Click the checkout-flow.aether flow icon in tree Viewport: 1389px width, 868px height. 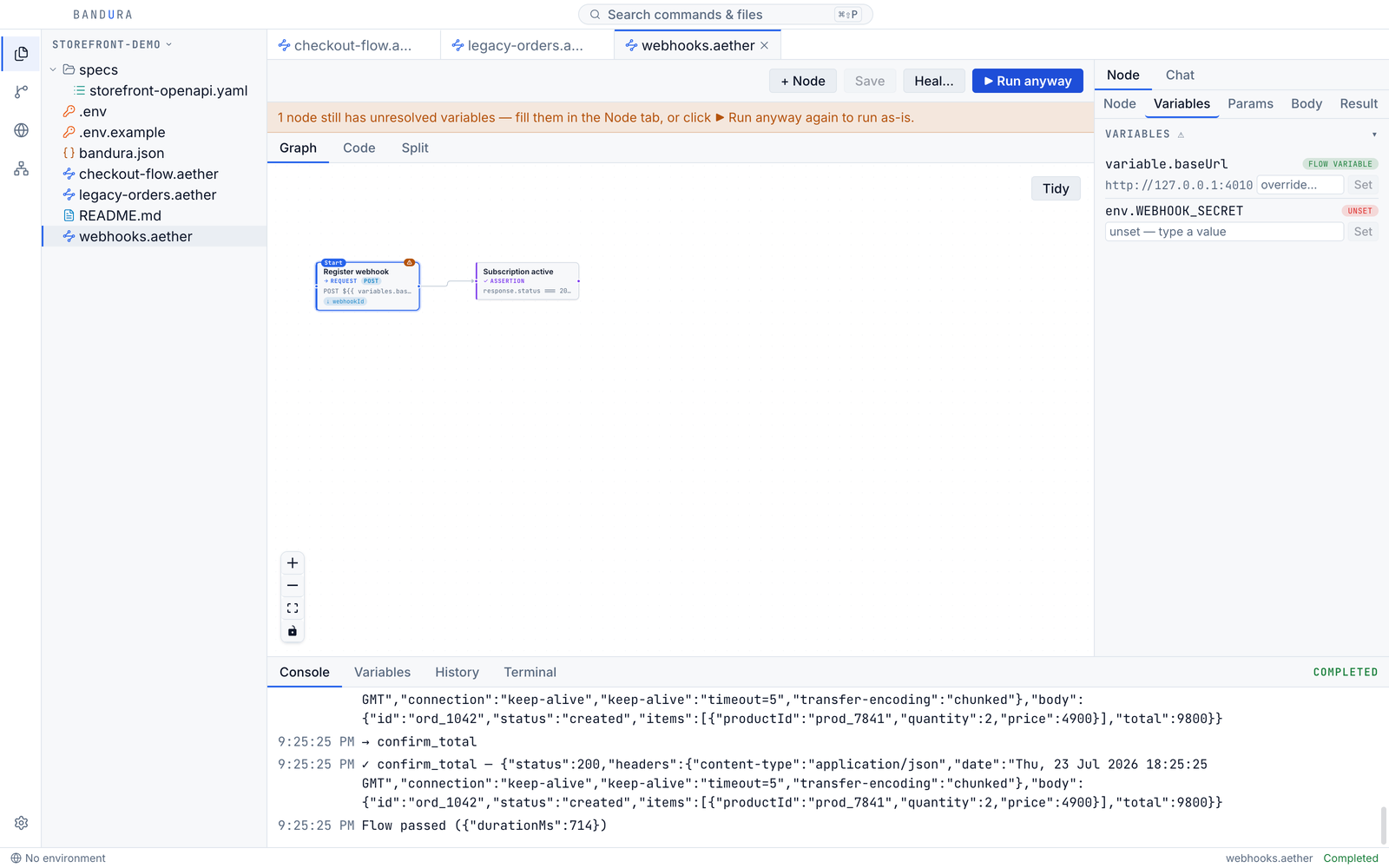(x=69, y=174)
